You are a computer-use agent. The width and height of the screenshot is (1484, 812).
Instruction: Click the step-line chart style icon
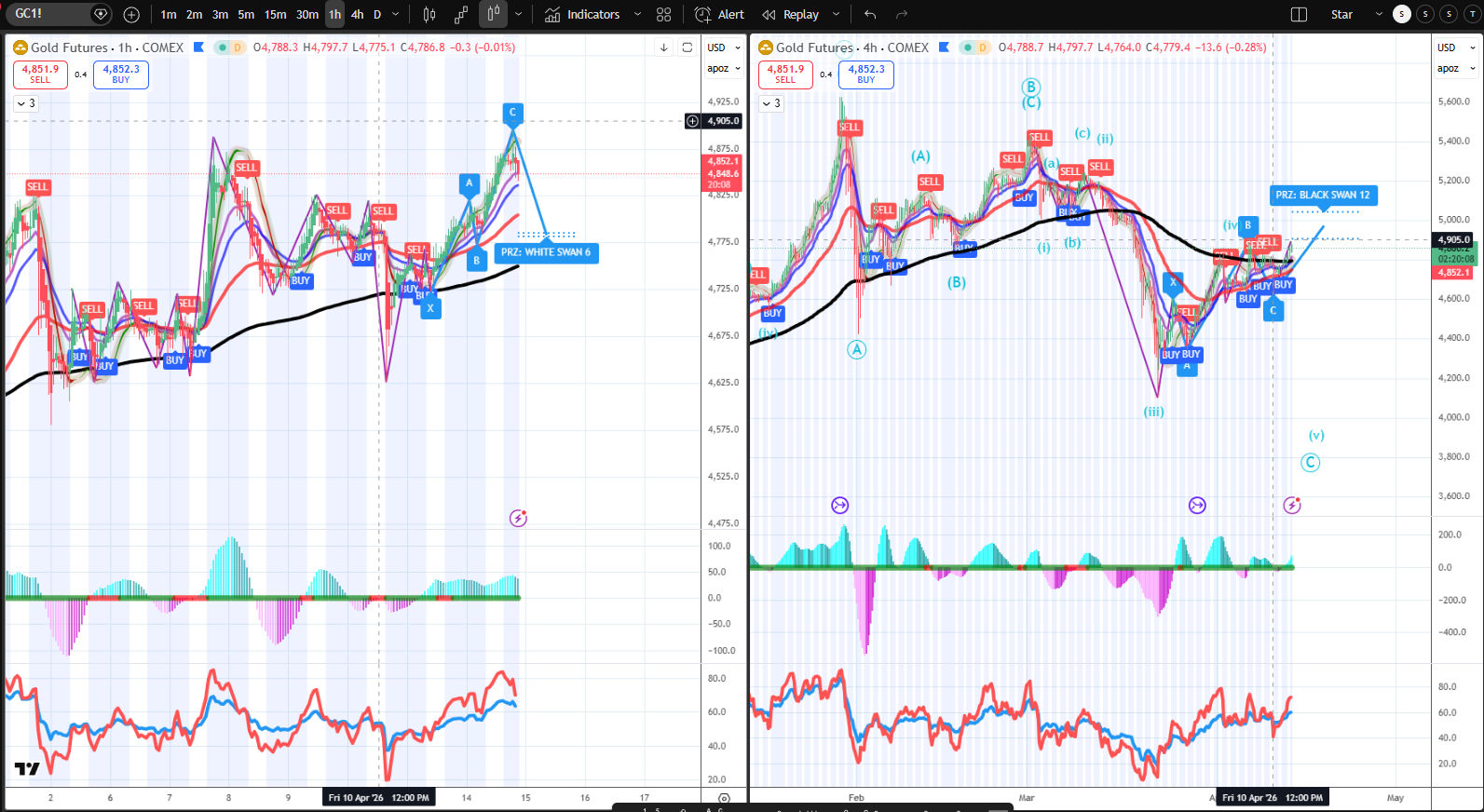[x=461, y=14]
